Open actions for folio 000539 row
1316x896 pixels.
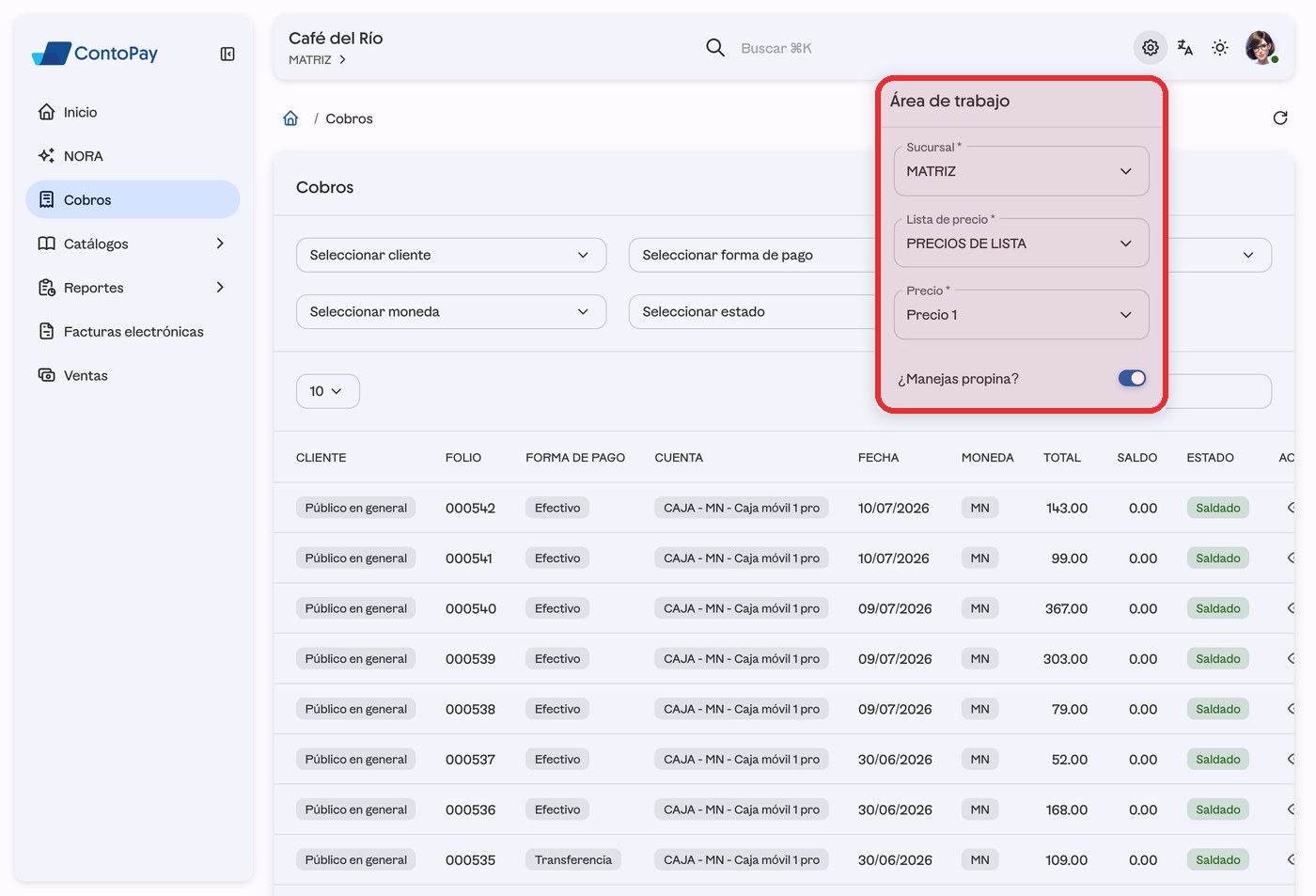(x=1291, y=659)
